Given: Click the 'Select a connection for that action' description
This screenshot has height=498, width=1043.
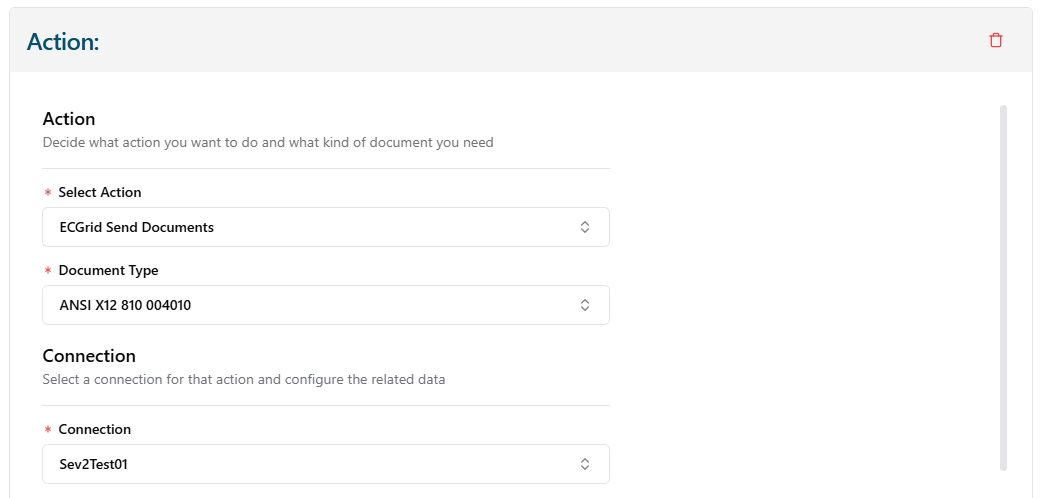Looking at the screenshot, I should (x=243, y=379).
